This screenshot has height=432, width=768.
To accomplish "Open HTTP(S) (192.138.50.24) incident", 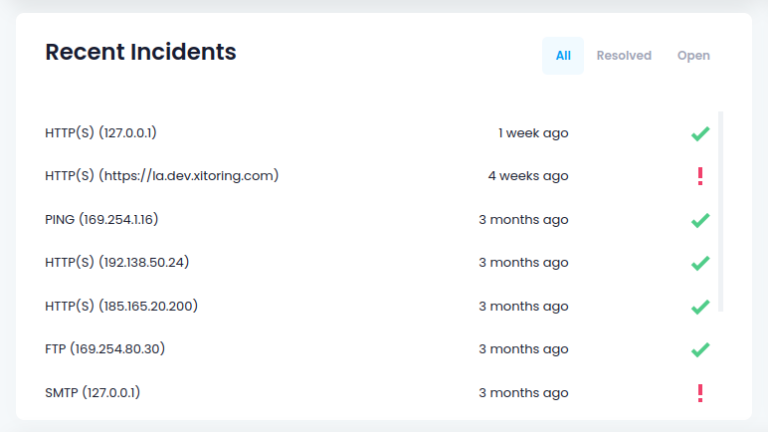I will [117, 263].
